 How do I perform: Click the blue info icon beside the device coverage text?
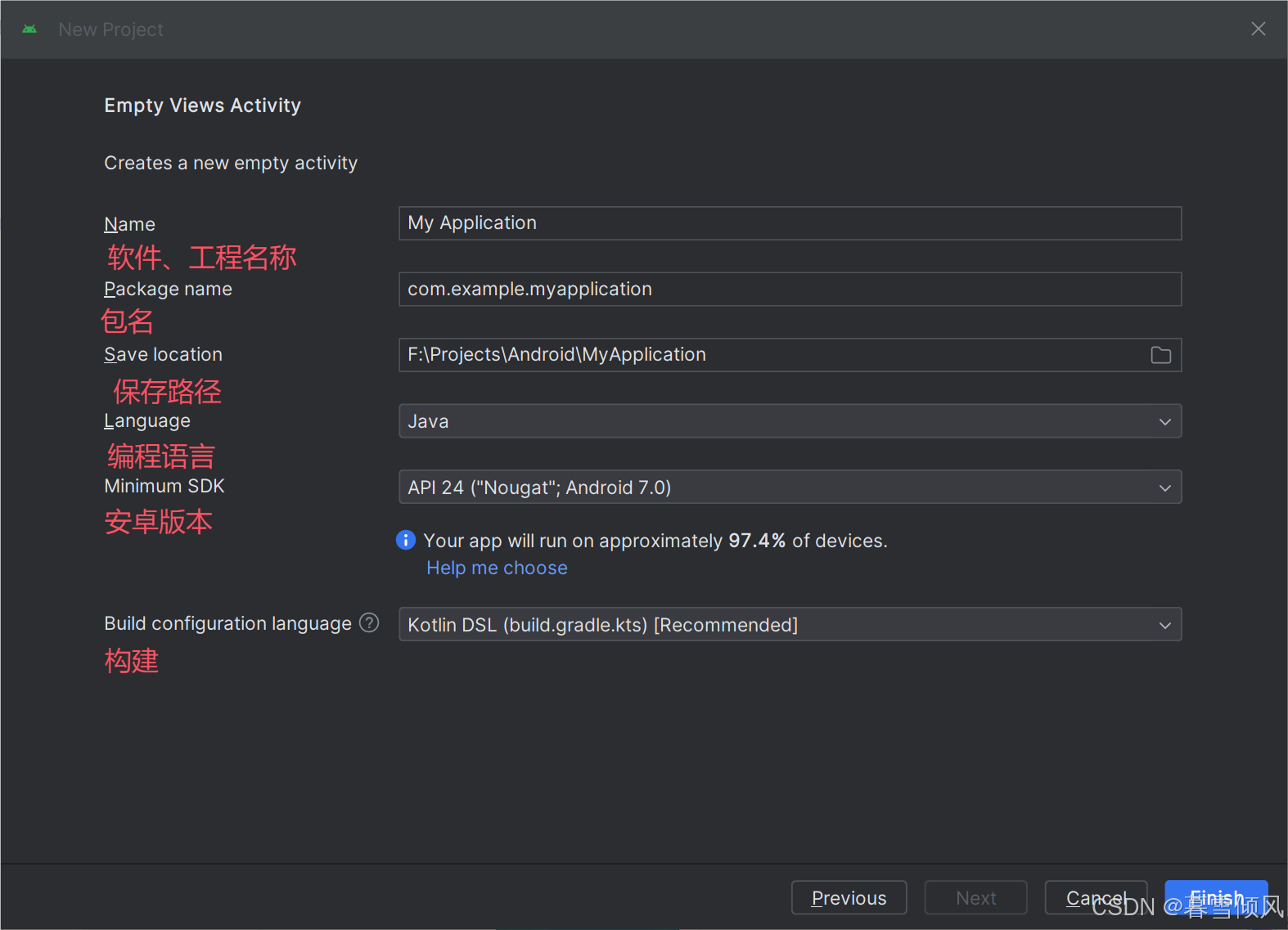pyautogui.click(x=406, y=540)
